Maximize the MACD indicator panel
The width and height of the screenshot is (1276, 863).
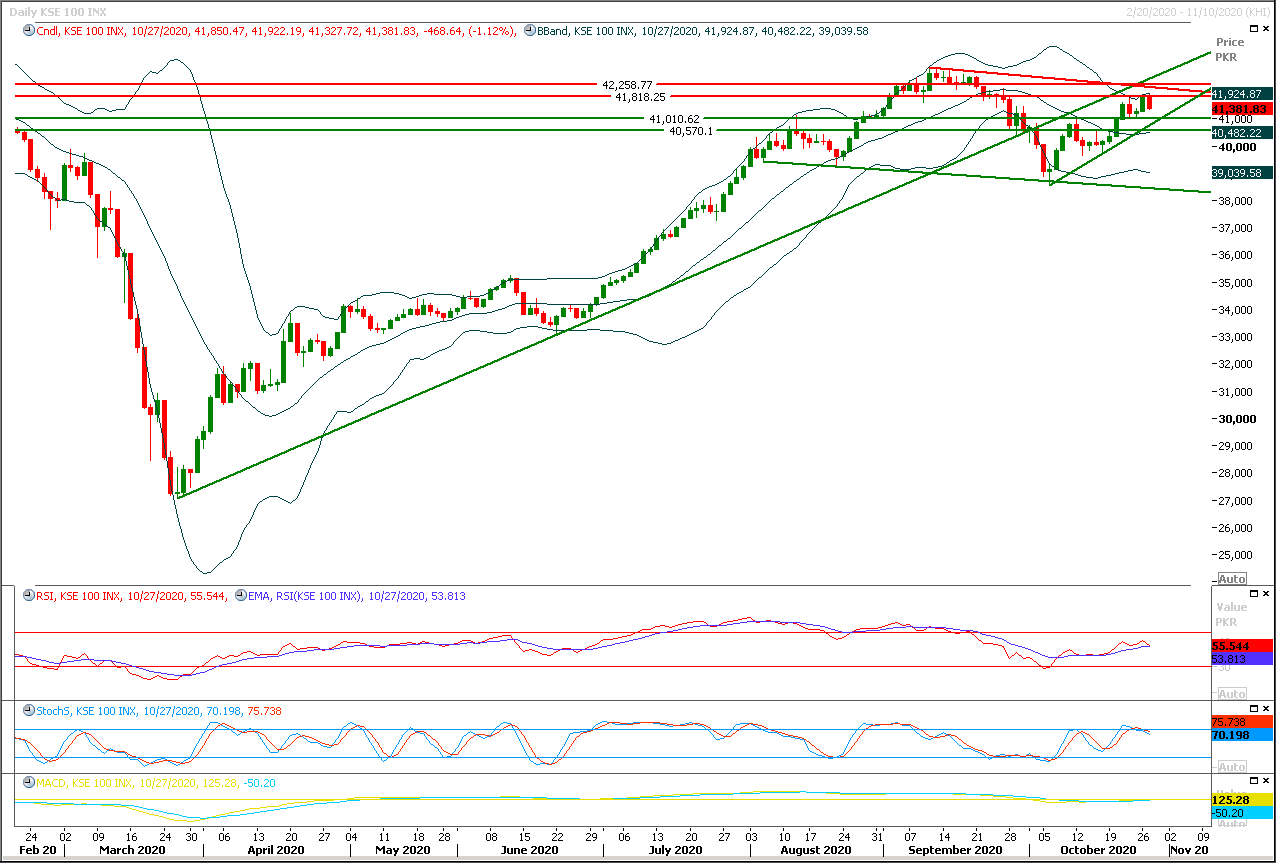1252,779
